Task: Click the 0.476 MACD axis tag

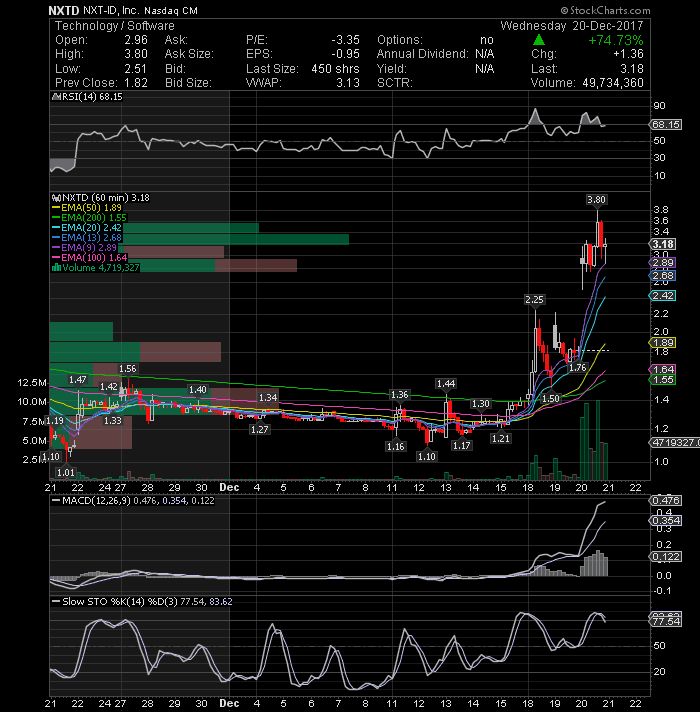Action: pos(666,500)
